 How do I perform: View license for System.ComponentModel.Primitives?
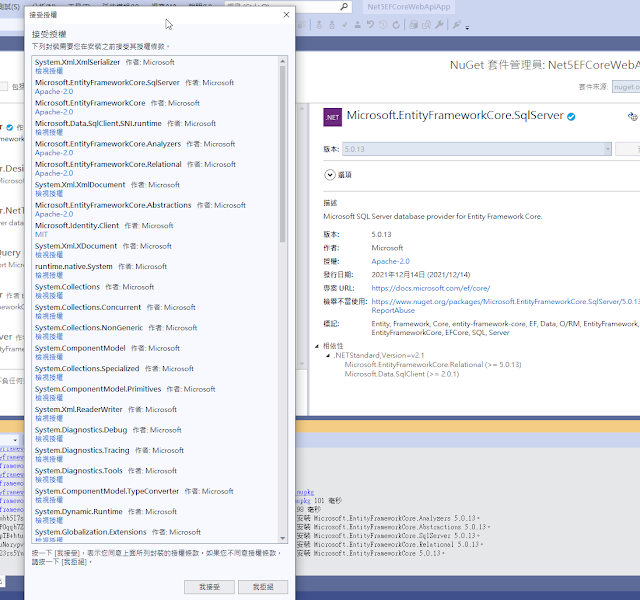(x=49, y=398)
